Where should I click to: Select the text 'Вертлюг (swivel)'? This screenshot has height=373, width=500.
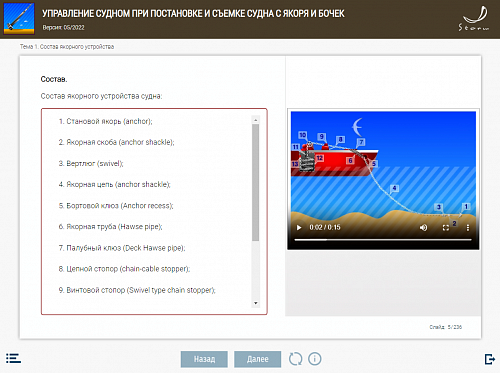pos(94,164)
